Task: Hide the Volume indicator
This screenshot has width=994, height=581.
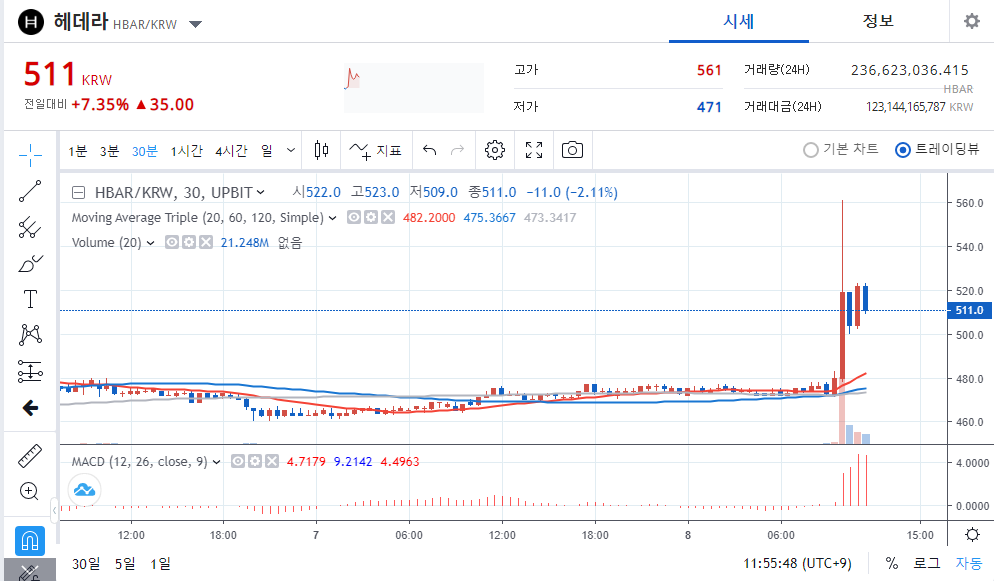Action: point(172,242)
